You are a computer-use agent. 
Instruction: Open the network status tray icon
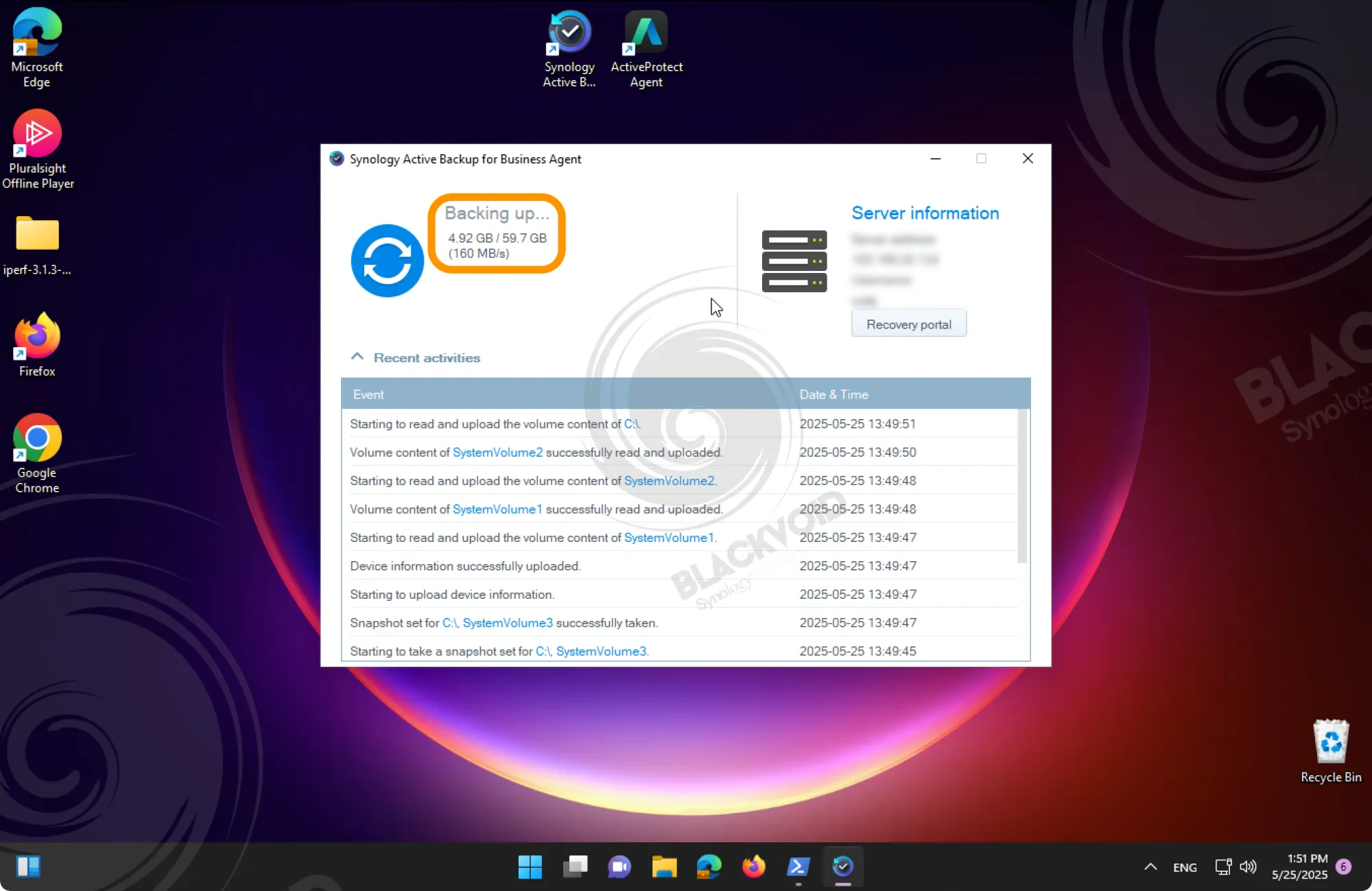1223,867
